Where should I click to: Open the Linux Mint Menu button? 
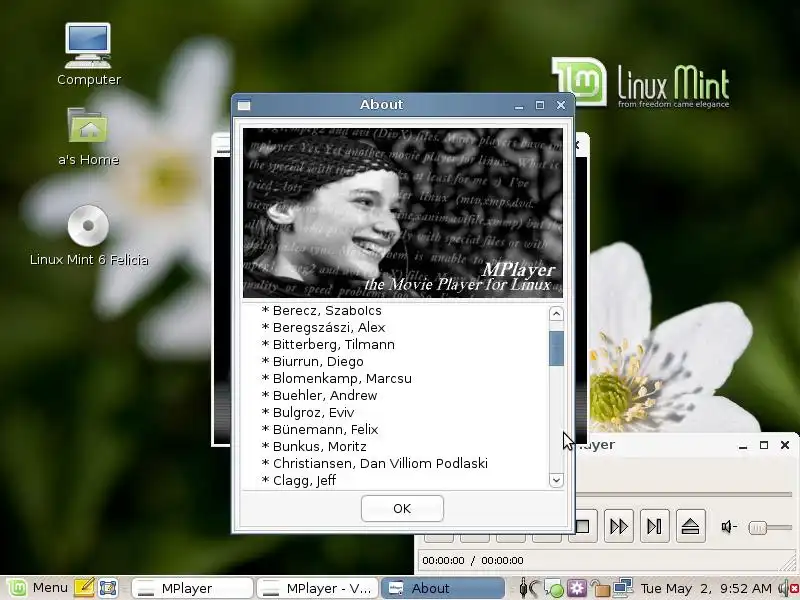click(x=37, y=588)
